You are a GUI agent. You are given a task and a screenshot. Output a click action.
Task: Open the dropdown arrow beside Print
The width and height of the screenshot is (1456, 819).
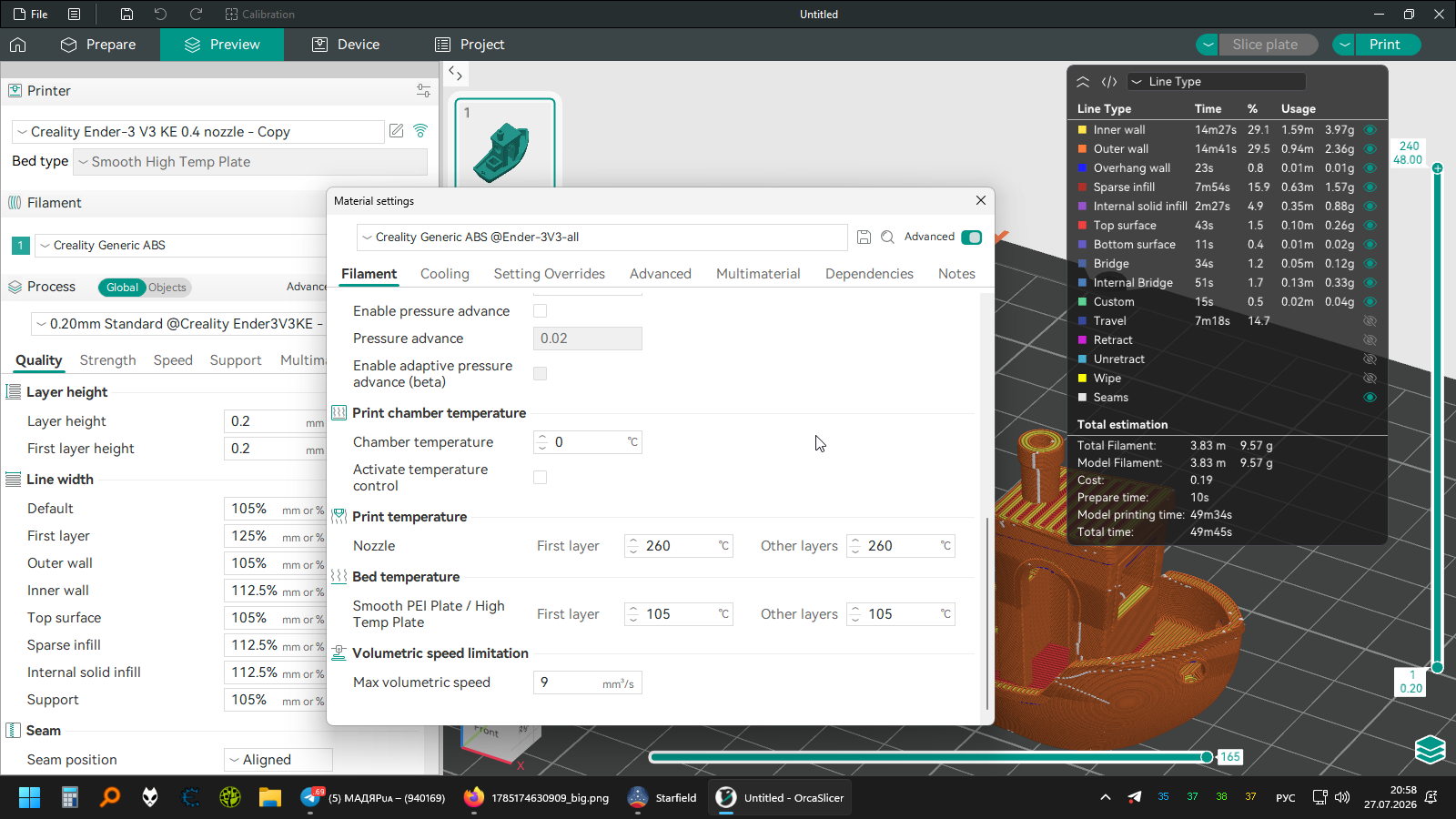click(1344, 45)
